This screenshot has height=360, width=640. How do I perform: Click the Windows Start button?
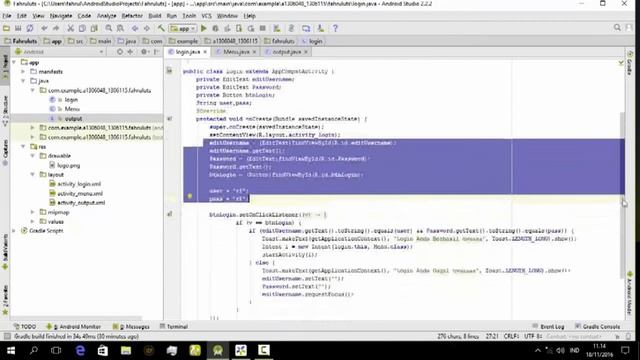[x=11, y=350]
